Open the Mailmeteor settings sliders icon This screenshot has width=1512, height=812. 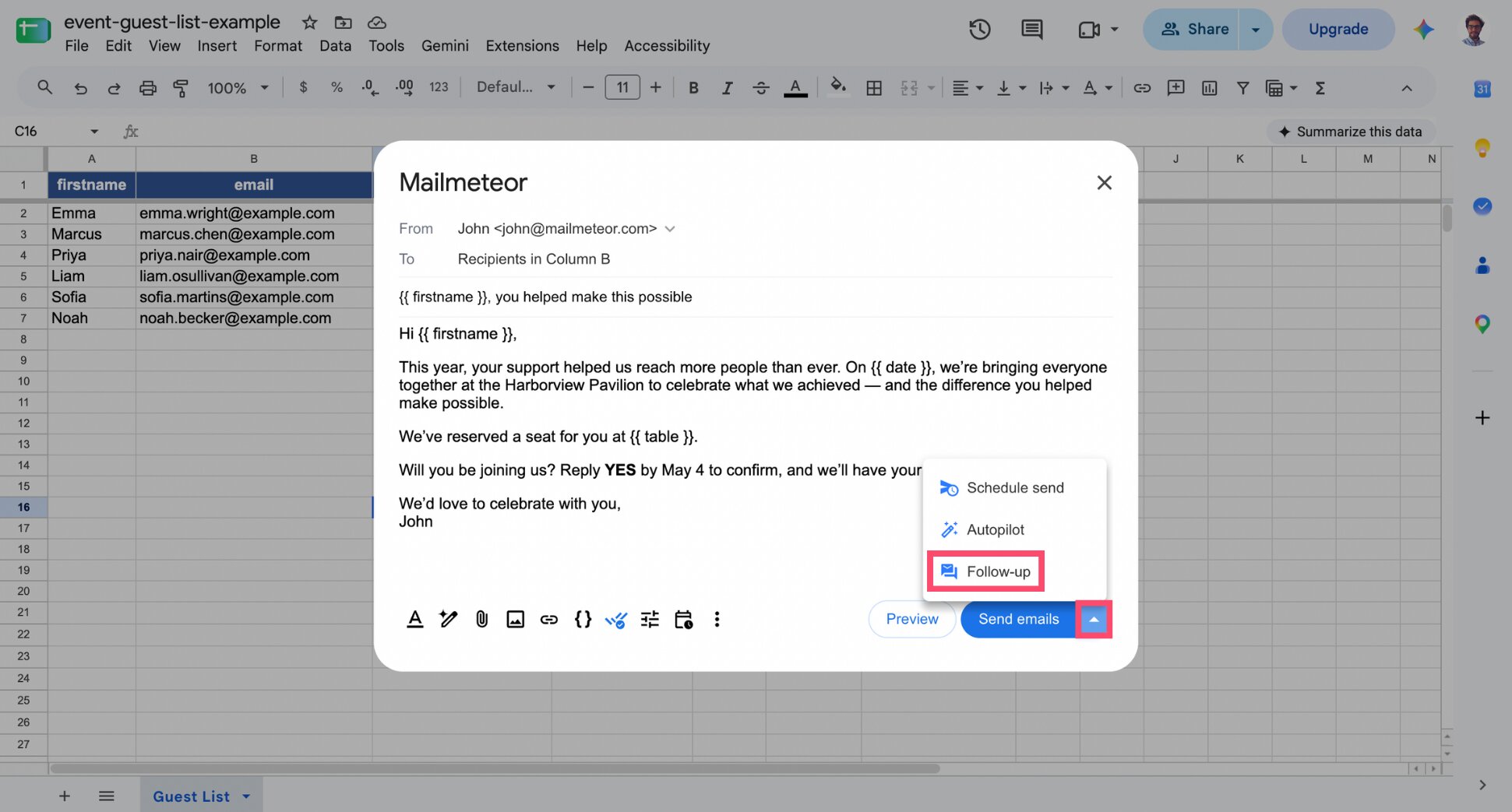(650, 619)
